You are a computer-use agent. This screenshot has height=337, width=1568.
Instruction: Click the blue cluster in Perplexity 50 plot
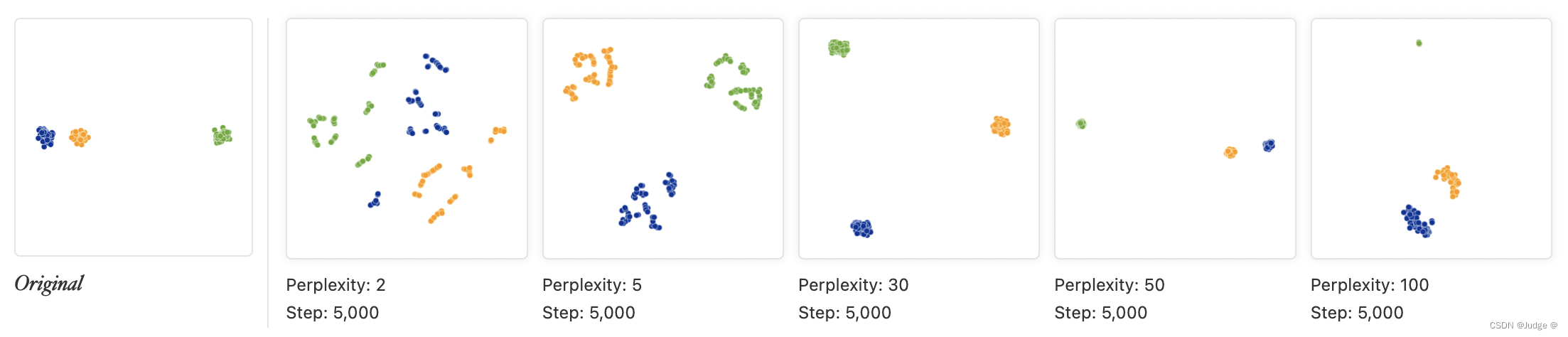click(x=1269, y=145)
